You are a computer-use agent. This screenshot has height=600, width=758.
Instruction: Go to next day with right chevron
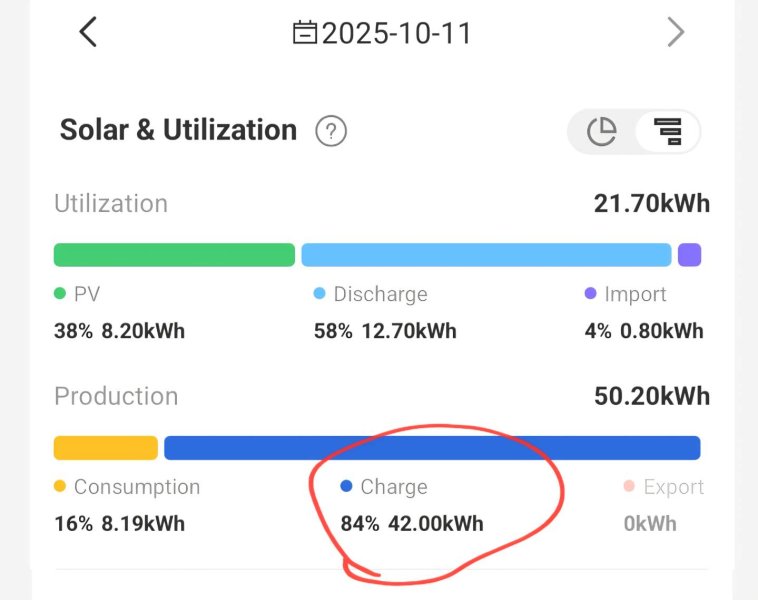point(676,33)
